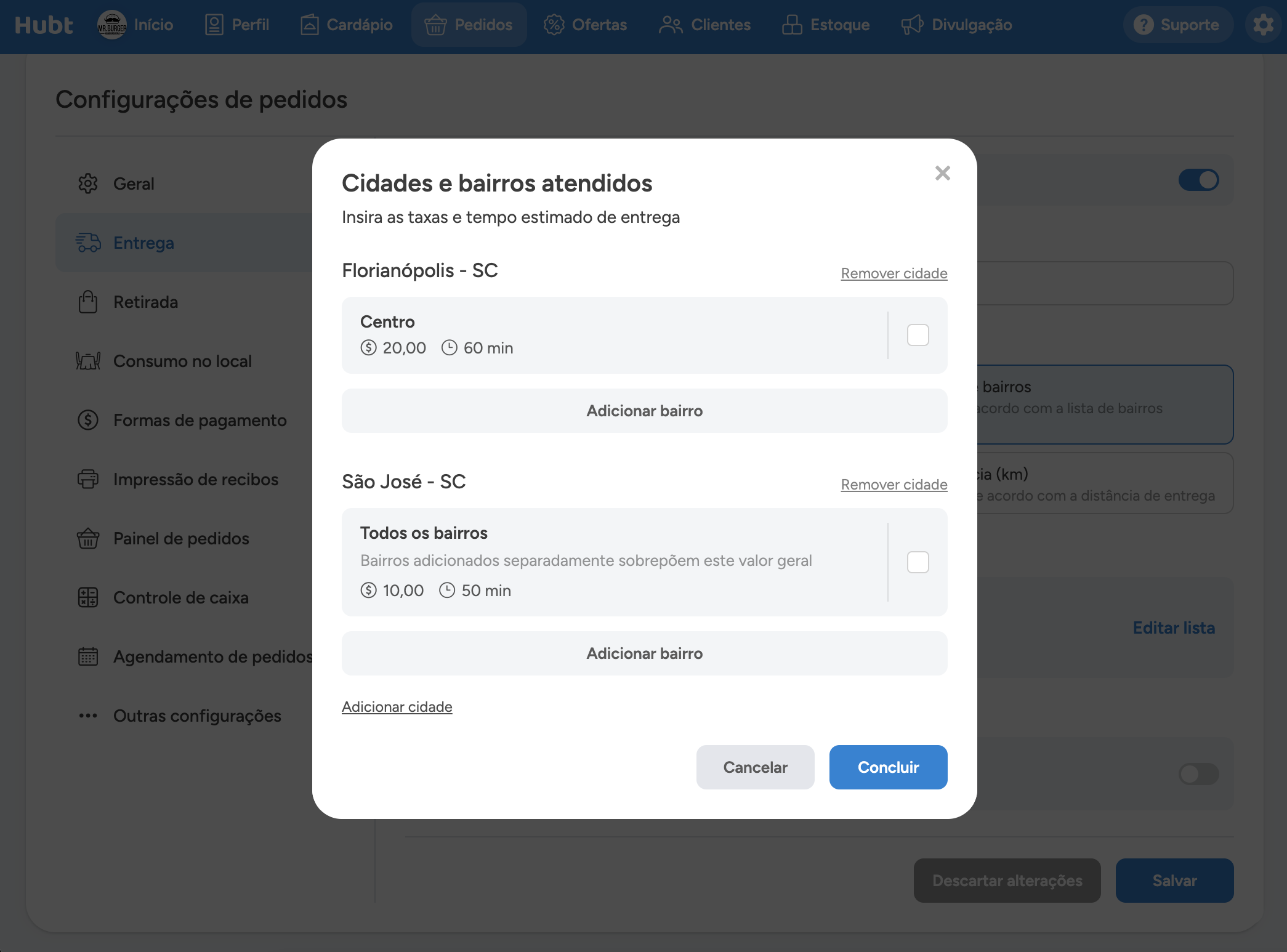Confirm with the Concluir button
This screenshot has width=1287, height=952.
tap(888, 767)
